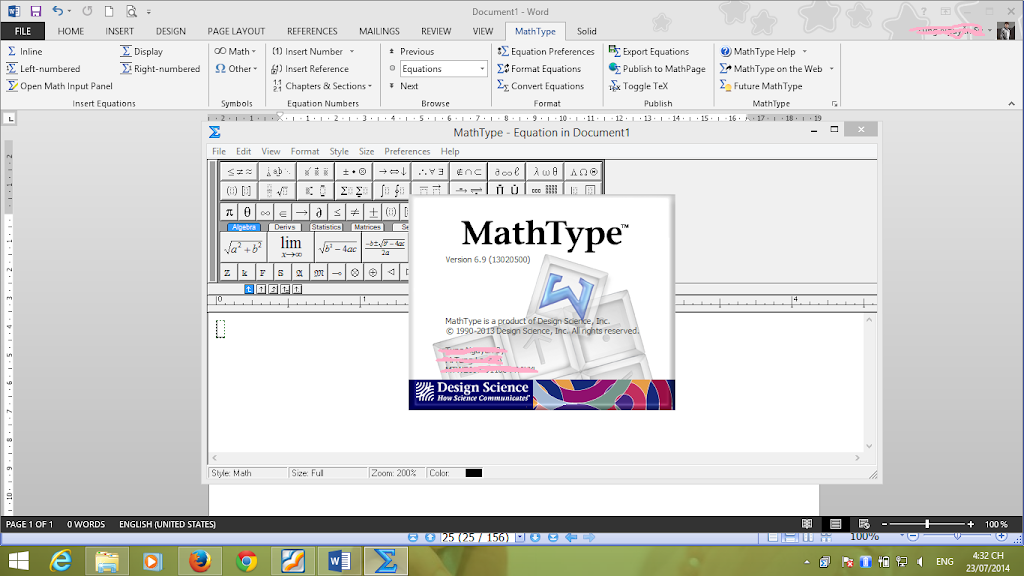Expand MathType on the Web dropdown

pos(831,69)
